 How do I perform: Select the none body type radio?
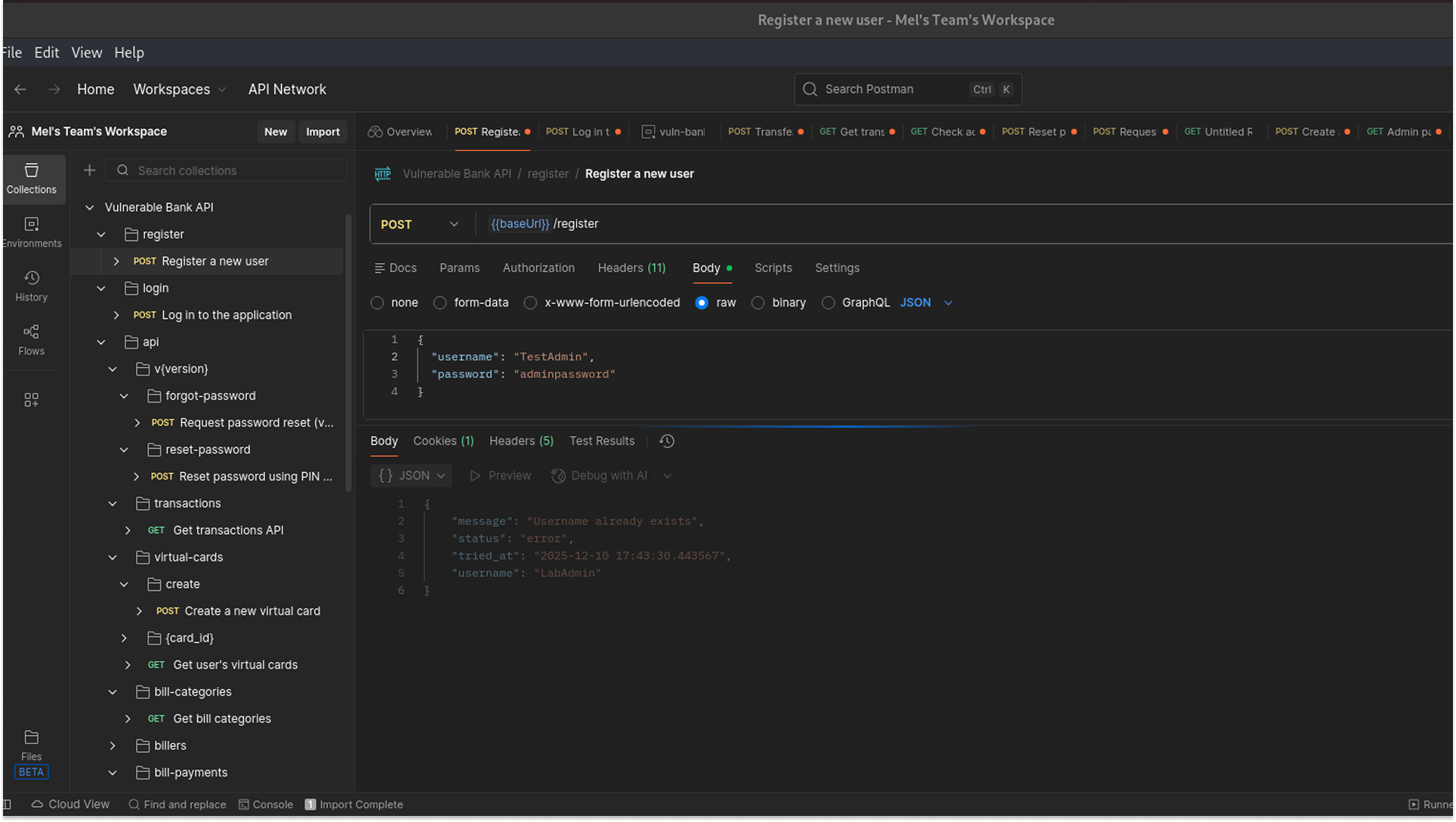[377, 303]
